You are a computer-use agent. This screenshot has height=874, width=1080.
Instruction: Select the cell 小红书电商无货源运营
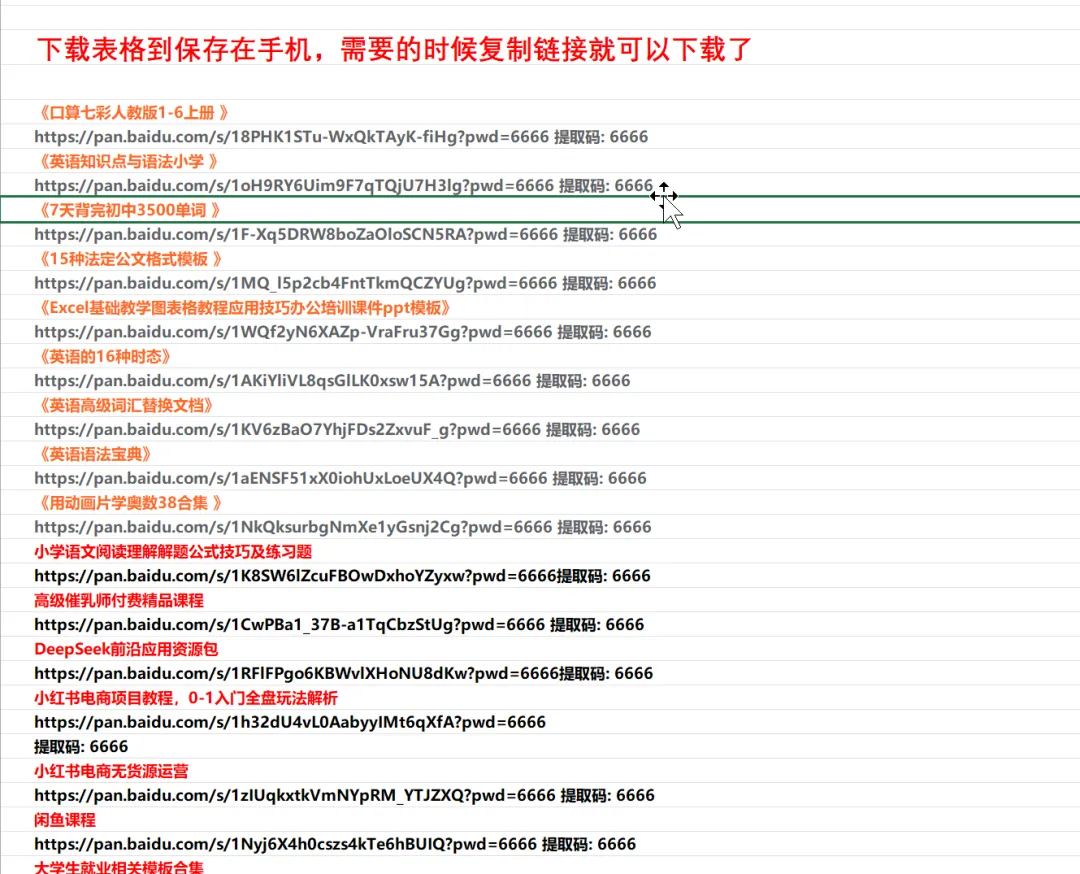tap(111, 771)
